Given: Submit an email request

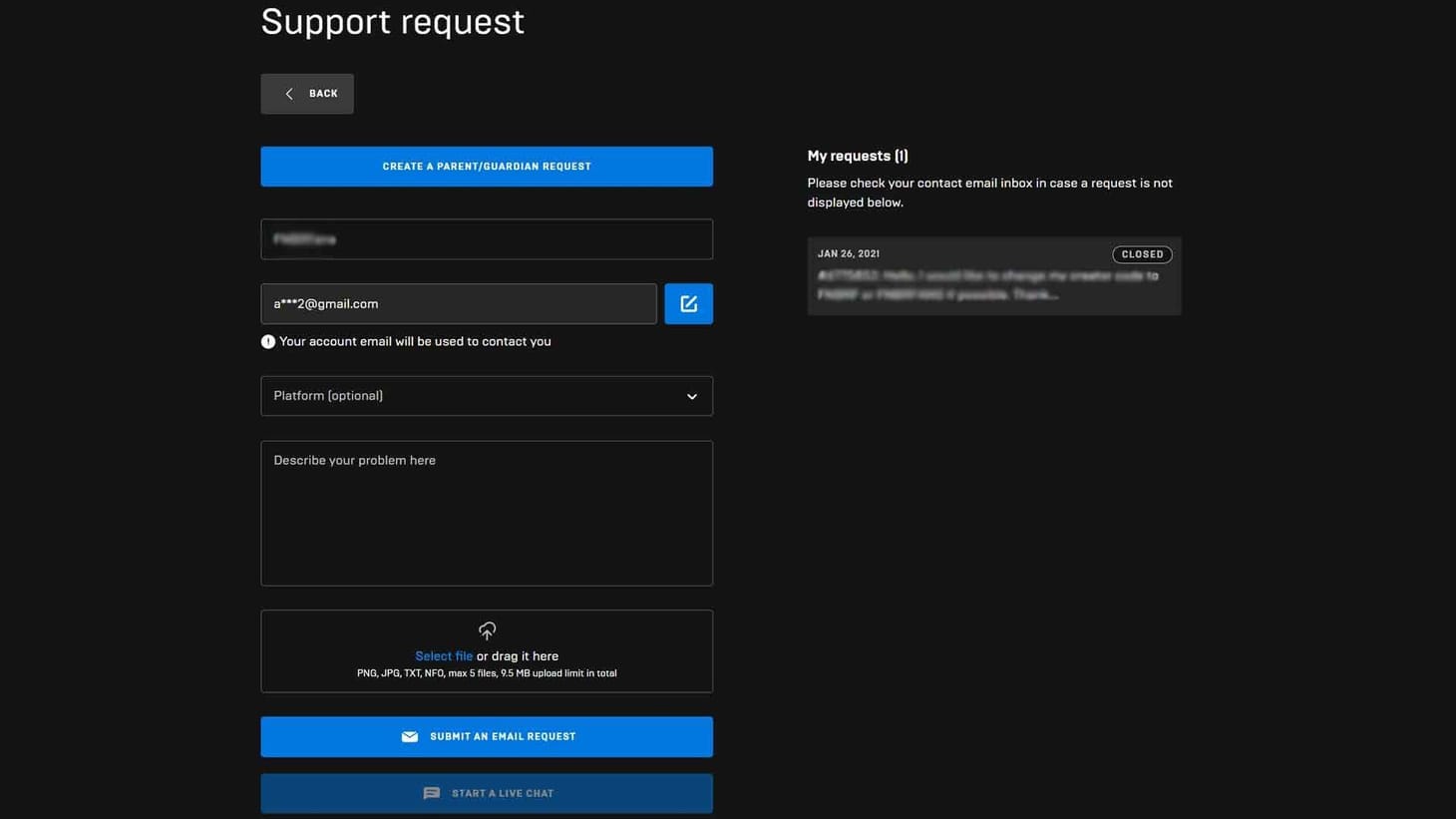Looking at the screenshot, I should [487, 734].
